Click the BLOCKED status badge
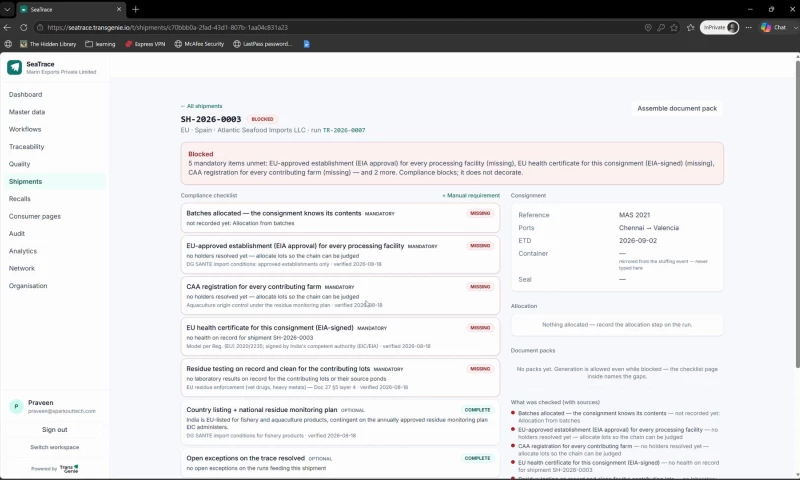Image resolution: width=800 pixels, height=480 pixels. [x=262, y=119]
